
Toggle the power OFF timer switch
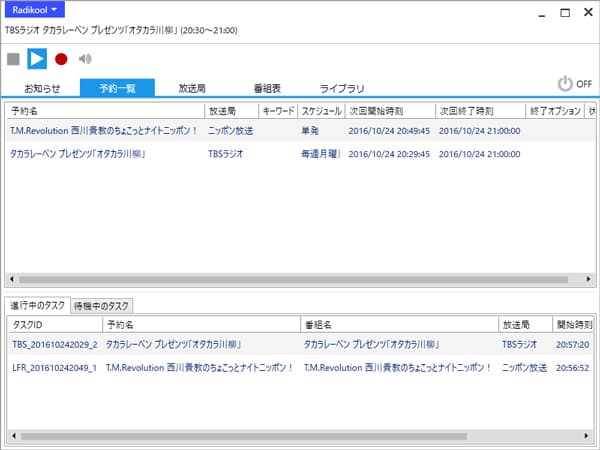tap(572, 84)
